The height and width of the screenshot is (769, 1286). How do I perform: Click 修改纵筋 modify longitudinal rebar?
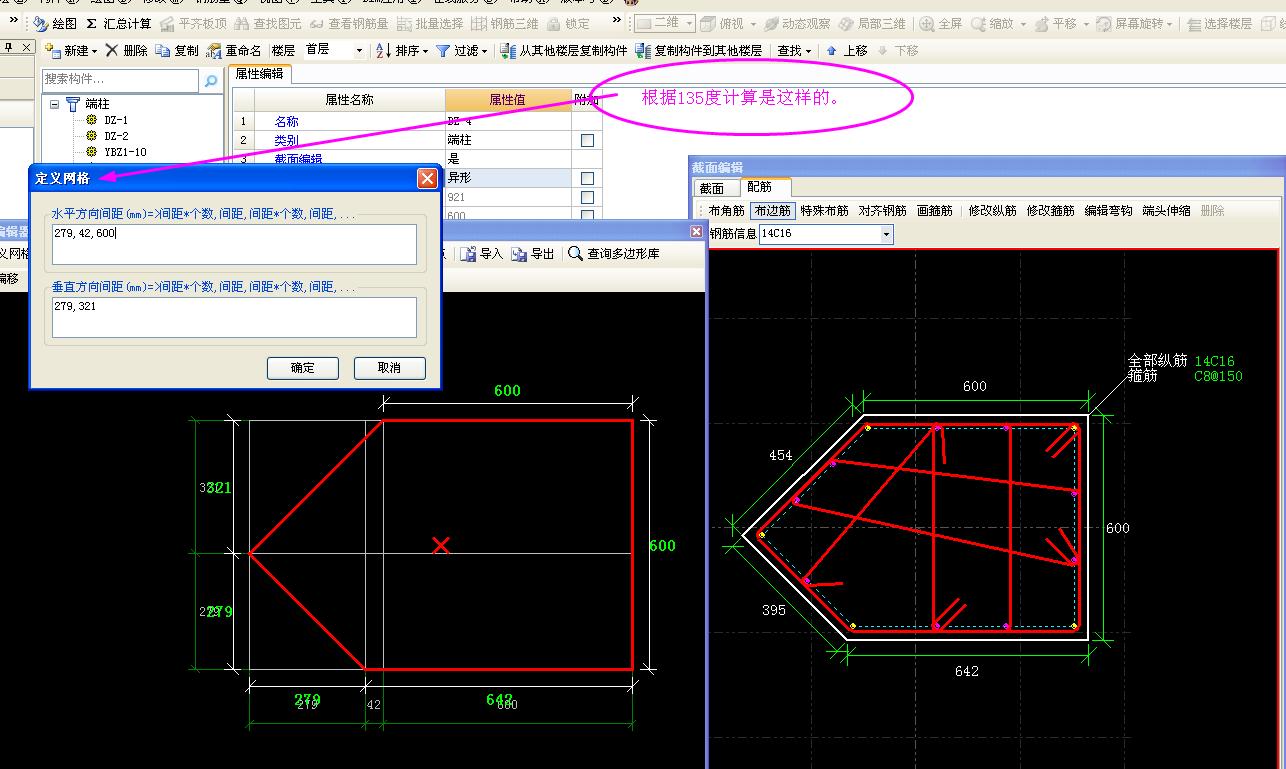tap(993, 211)
